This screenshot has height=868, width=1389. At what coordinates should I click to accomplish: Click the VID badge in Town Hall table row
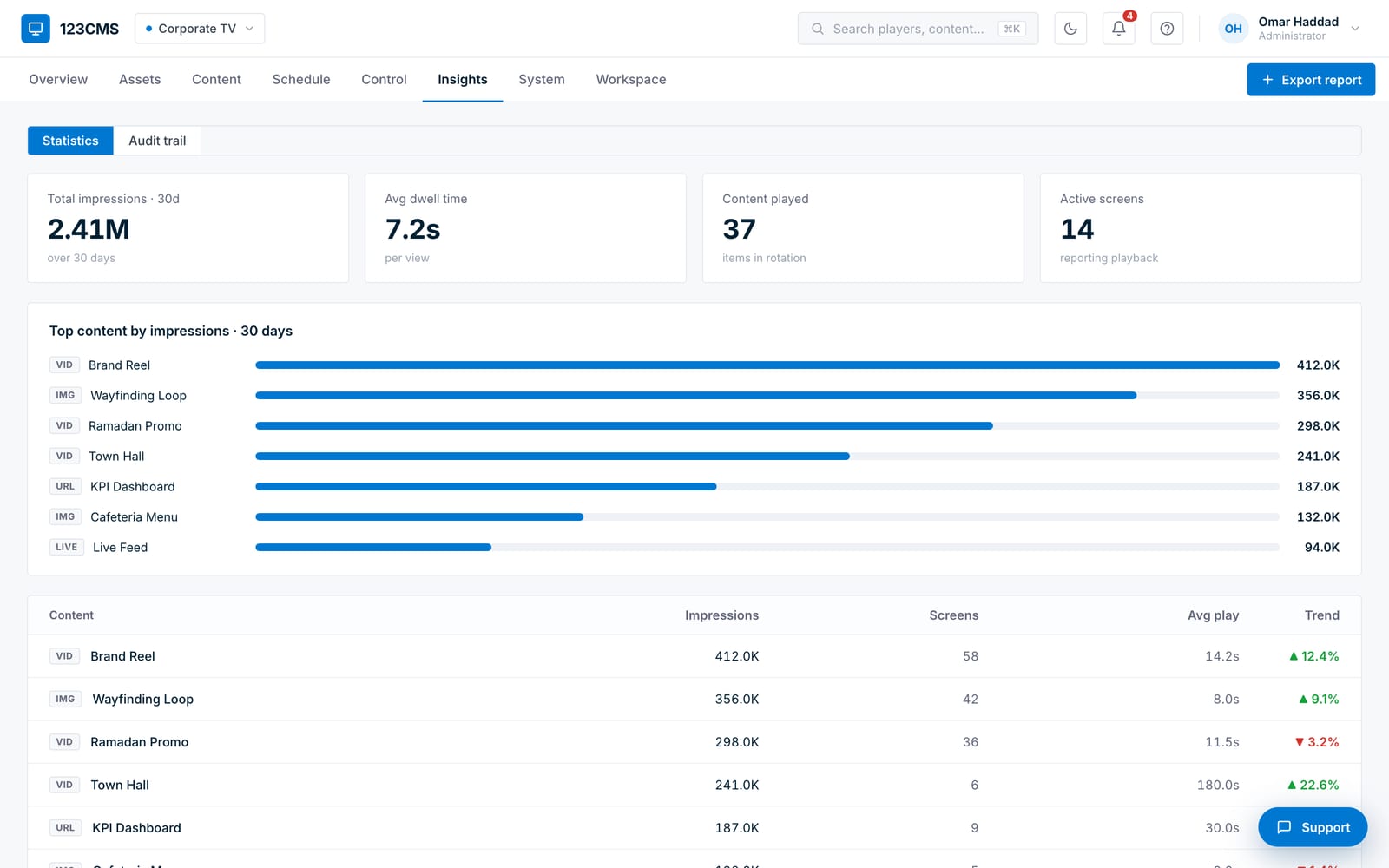64,785
